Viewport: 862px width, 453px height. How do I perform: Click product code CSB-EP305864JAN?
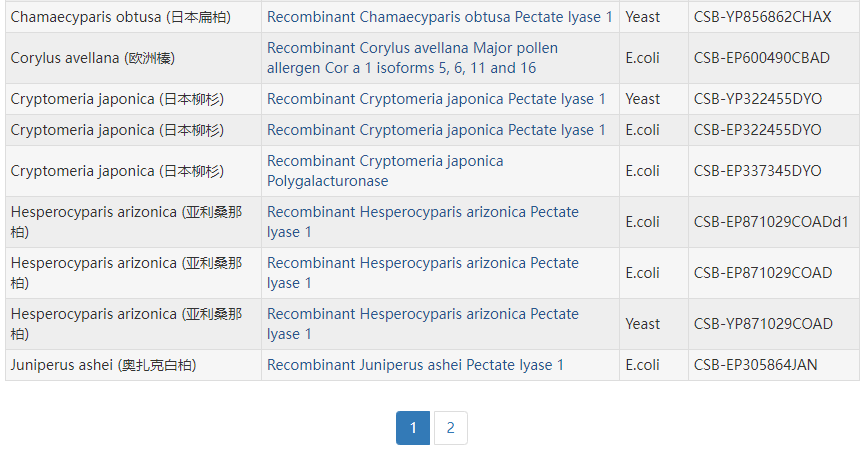(755, 365)
